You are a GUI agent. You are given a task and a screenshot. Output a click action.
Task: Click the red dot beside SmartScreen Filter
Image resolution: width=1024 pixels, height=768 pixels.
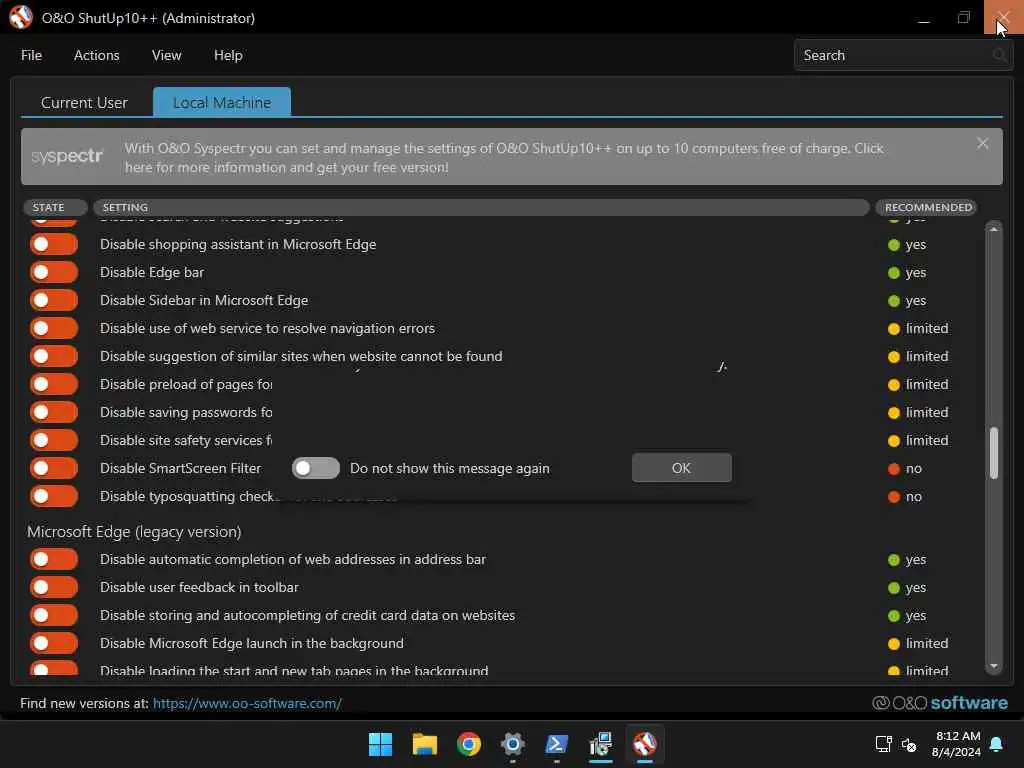click(894, 468)
